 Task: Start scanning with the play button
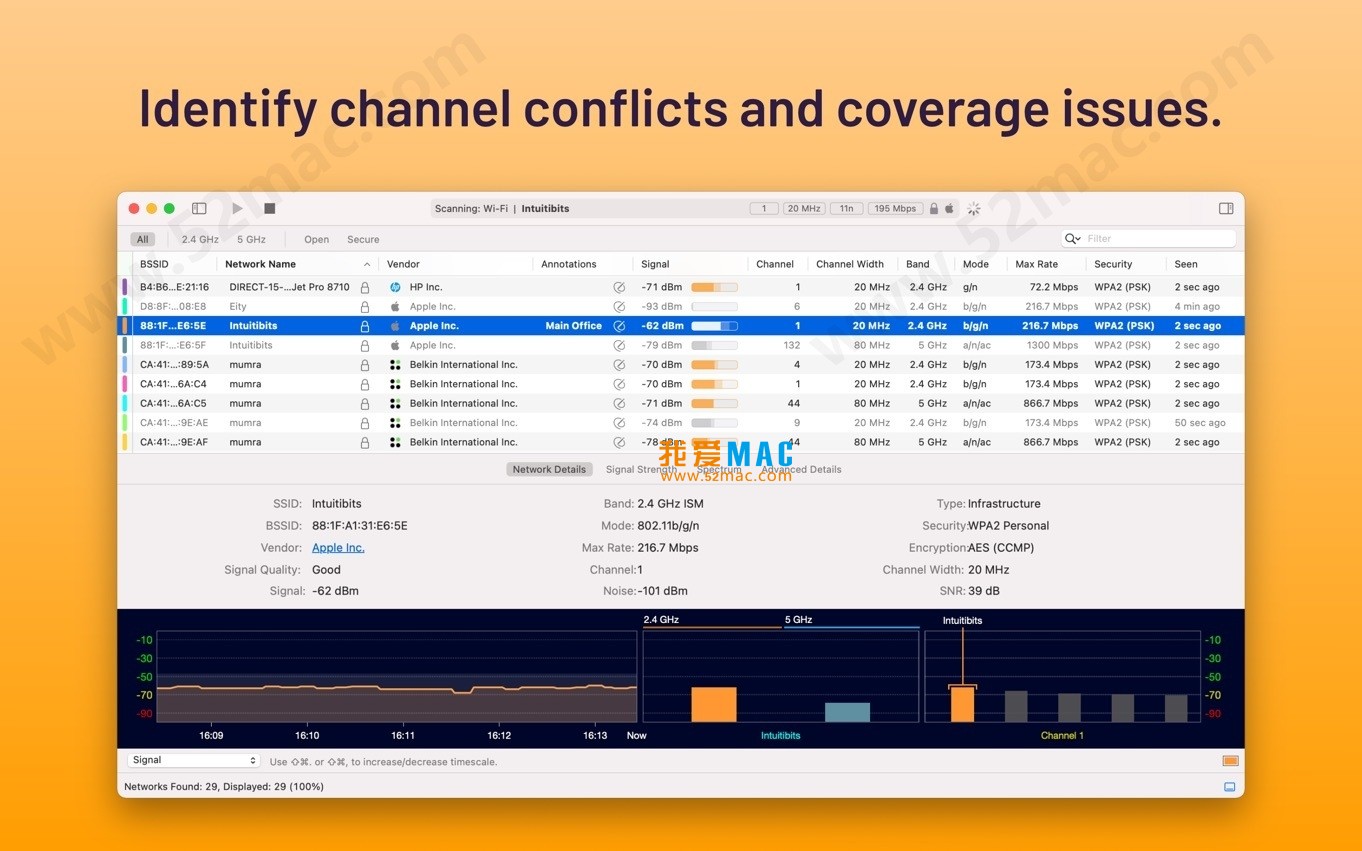click(237, 208)
